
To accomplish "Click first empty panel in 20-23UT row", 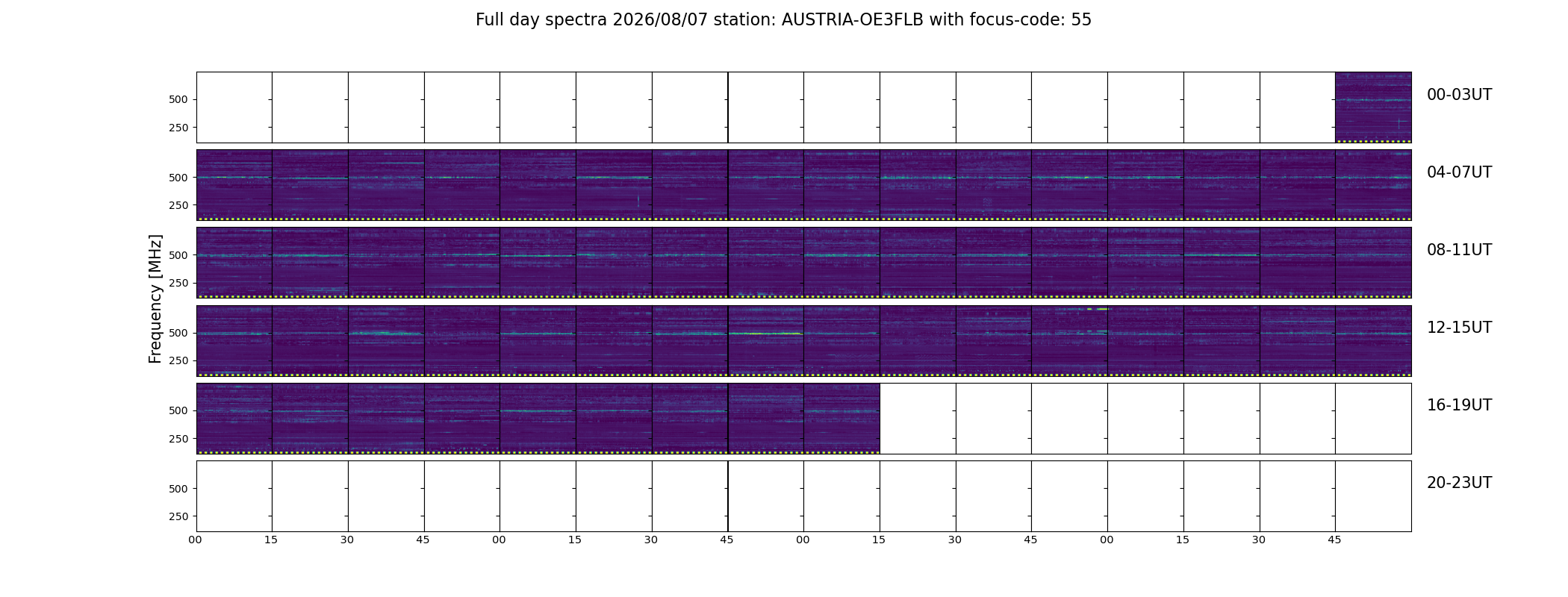I will point(234,496).
